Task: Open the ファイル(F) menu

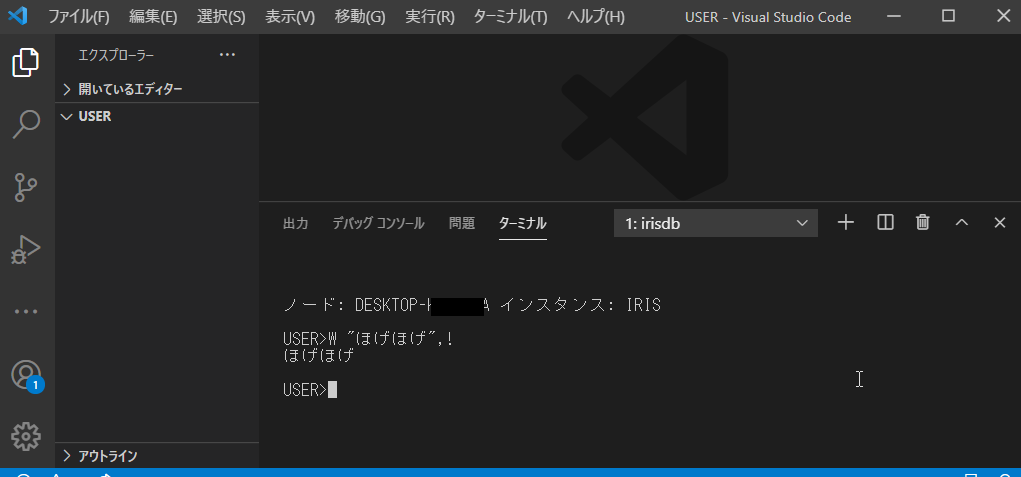Action: pyautogui.click(x=79, y=17)
